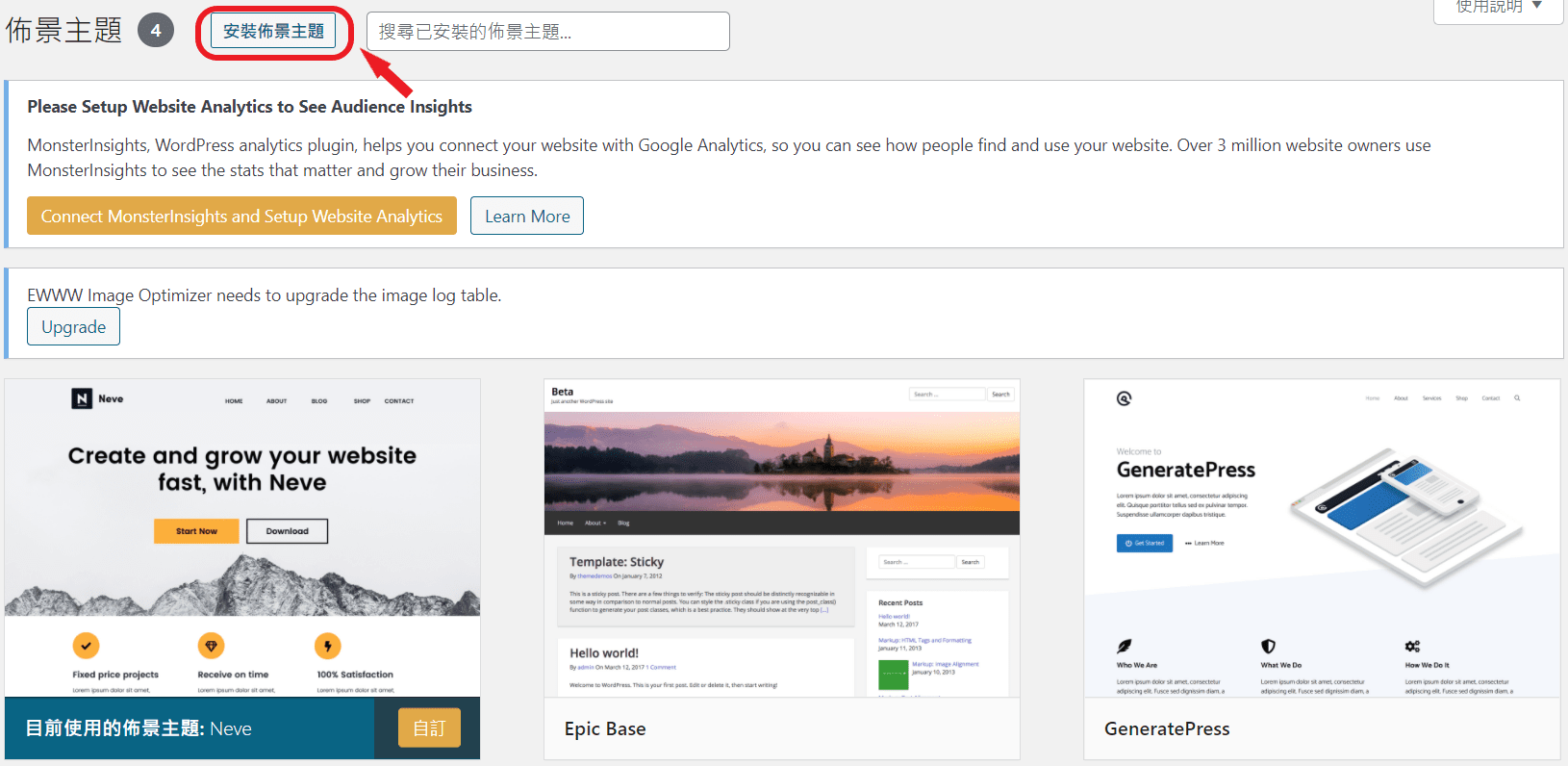This screenshot has height=766, width=1568.
Task: Click Template: Sticky in Epic Base preview
Action: click(617, 562)
